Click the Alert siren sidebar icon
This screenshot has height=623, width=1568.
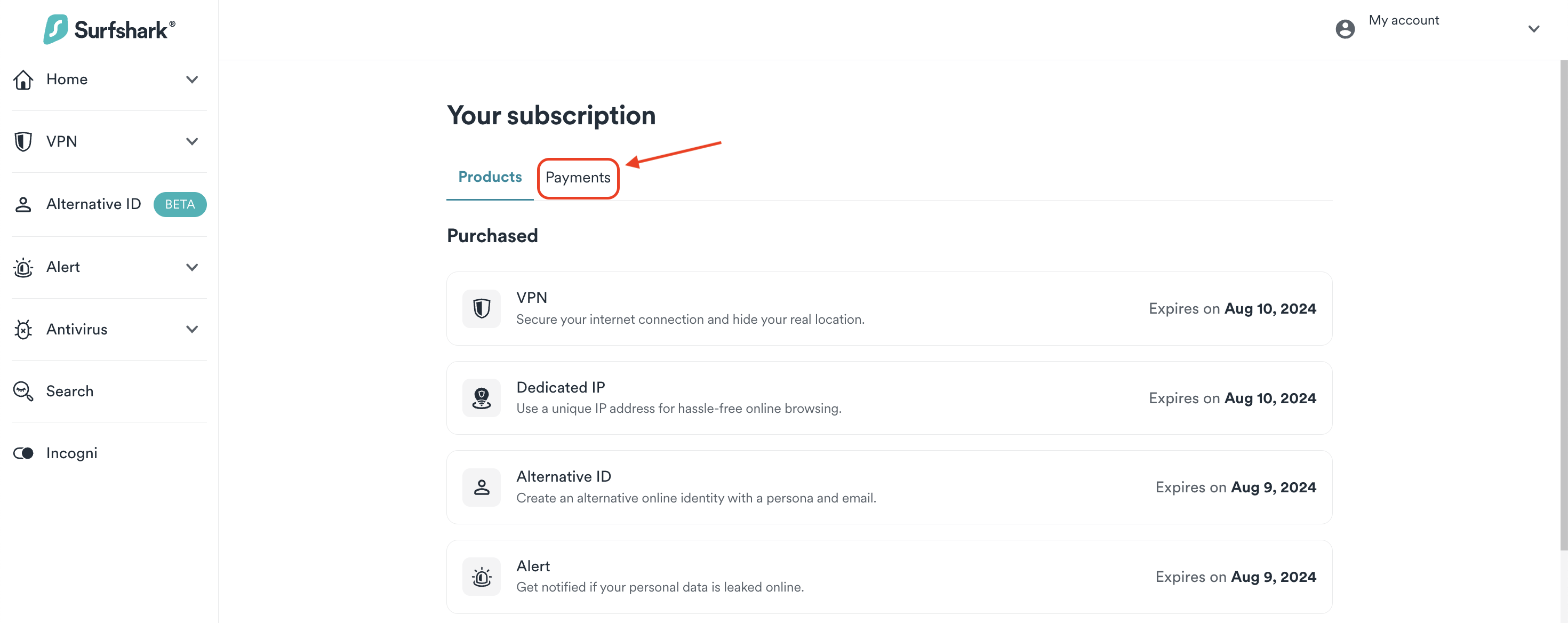coord(23,267)
